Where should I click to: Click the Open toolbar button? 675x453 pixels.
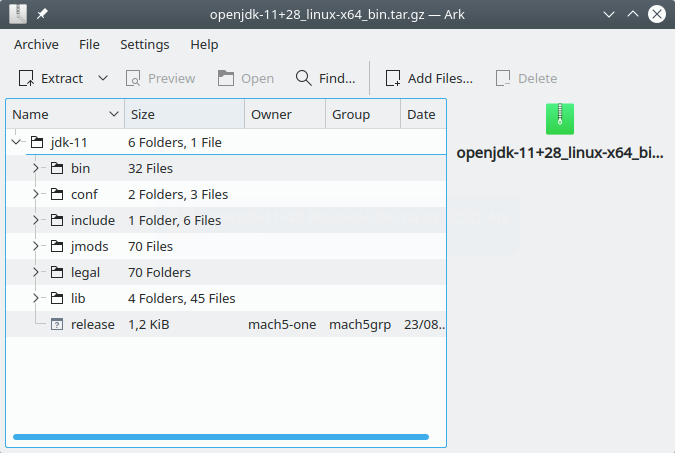pos(246,78)
